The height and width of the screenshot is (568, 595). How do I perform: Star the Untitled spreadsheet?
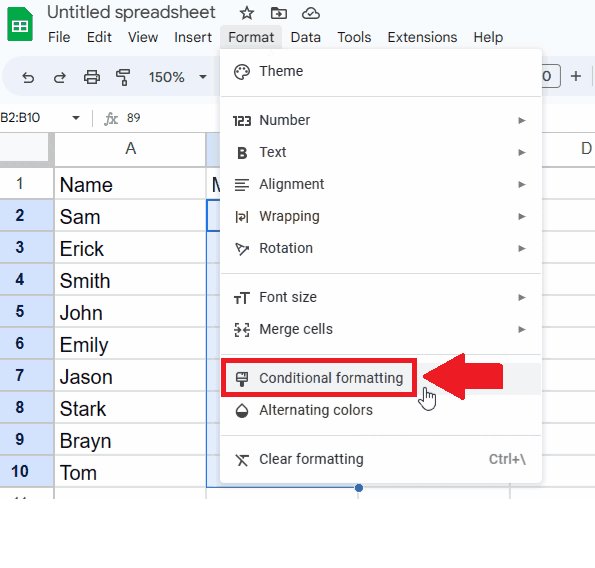pos(247,14)
